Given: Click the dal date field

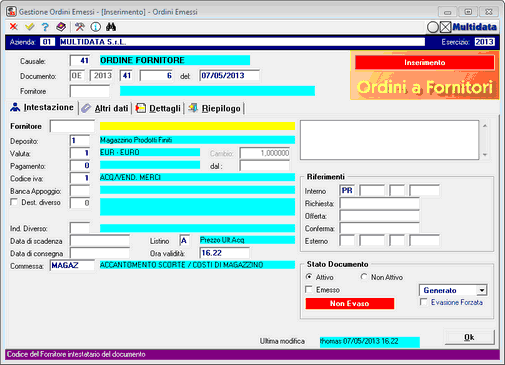Looking at the screenshot, I should coord(265,165).
